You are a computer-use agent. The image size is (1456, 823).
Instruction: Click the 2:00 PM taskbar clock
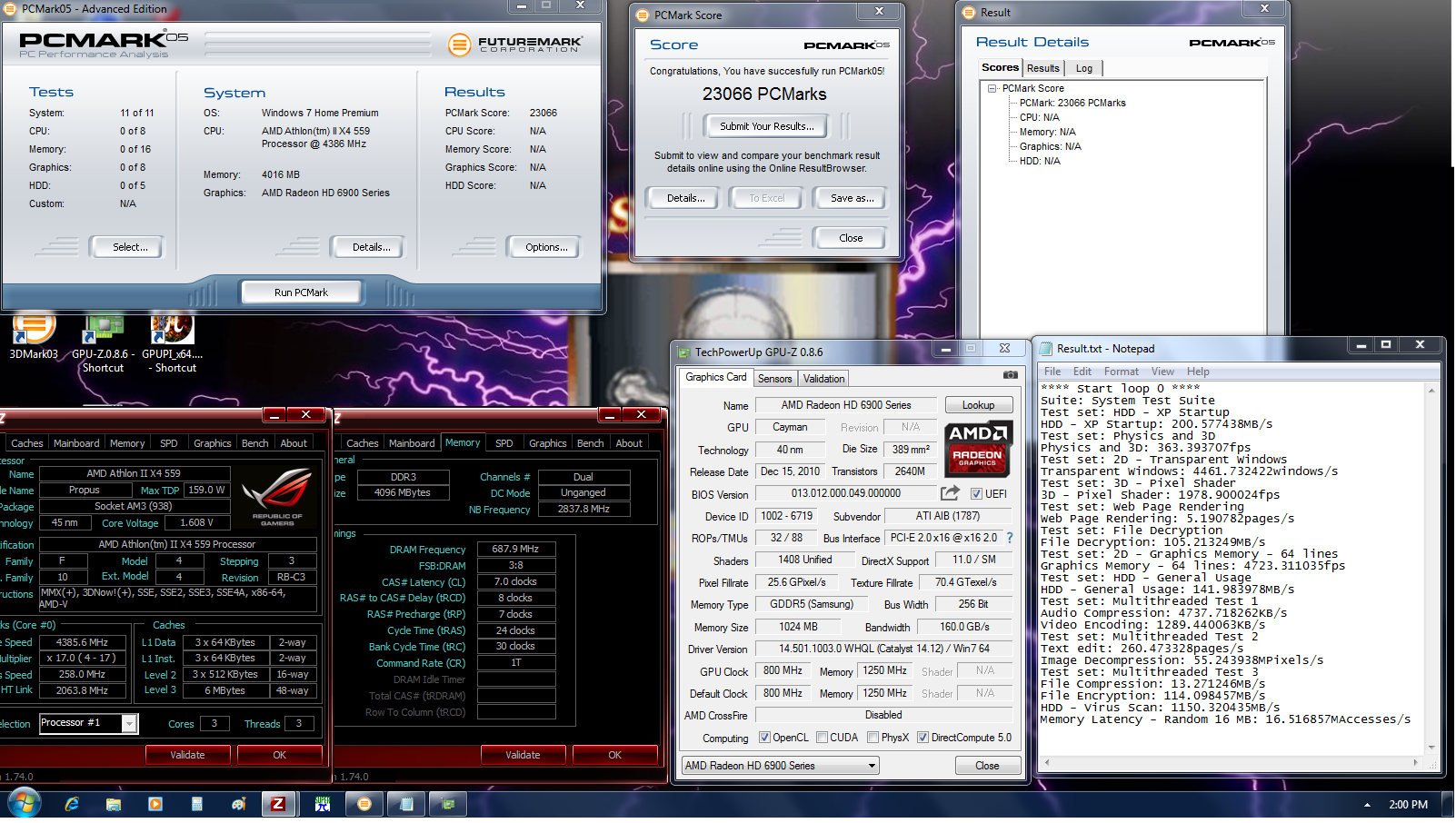tap(1408, 804)
